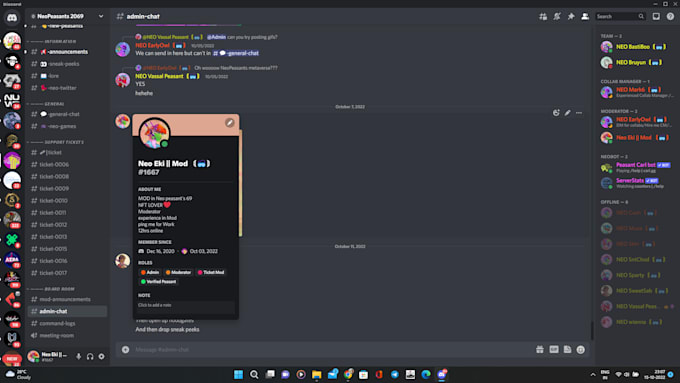Viewport: 680px width, 383px height.
Task: Open the GIF picker
Action: pos(554,350)
